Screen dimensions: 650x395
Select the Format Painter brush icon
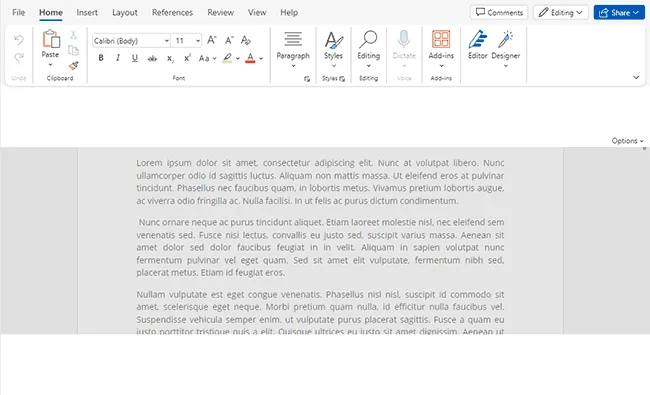point(74,65)
